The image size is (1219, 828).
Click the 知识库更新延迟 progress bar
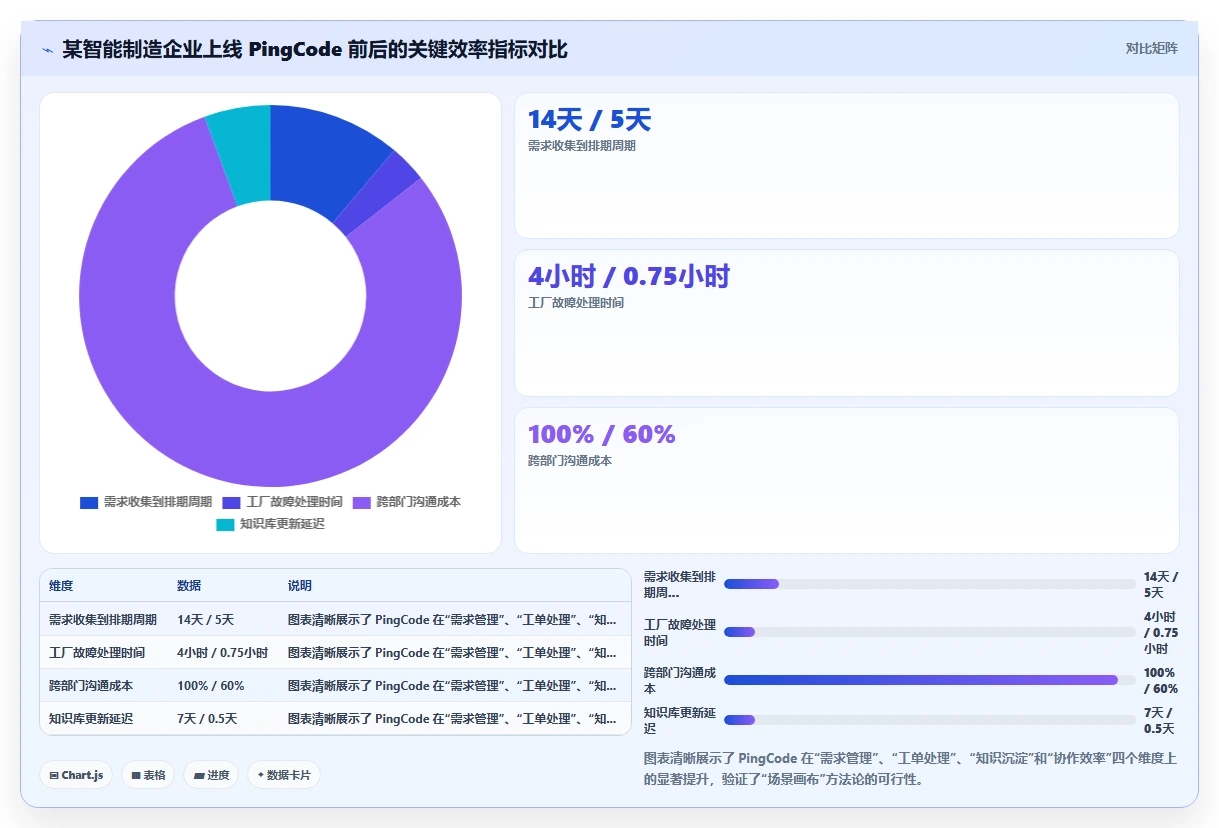click(929, 720)
